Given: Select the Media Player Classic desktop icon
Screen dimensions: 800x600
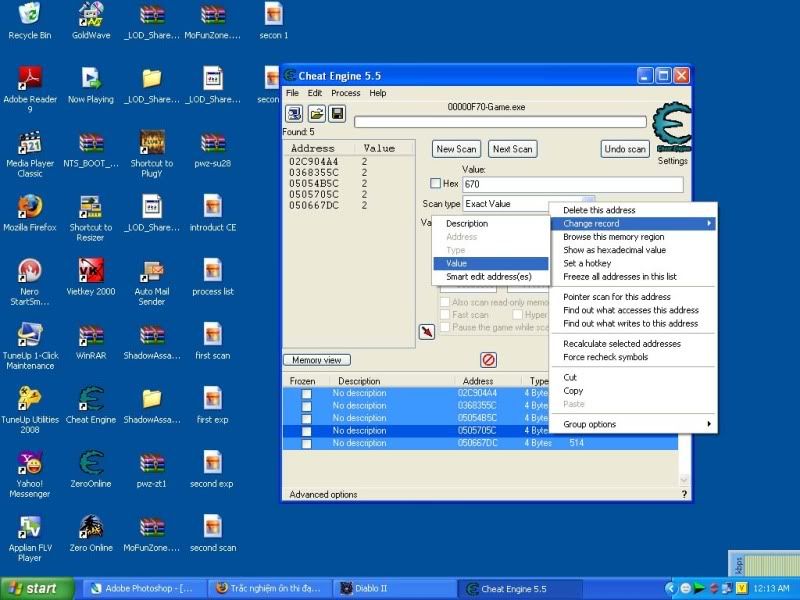Looking at the screenshot, I should coord(30,154).
